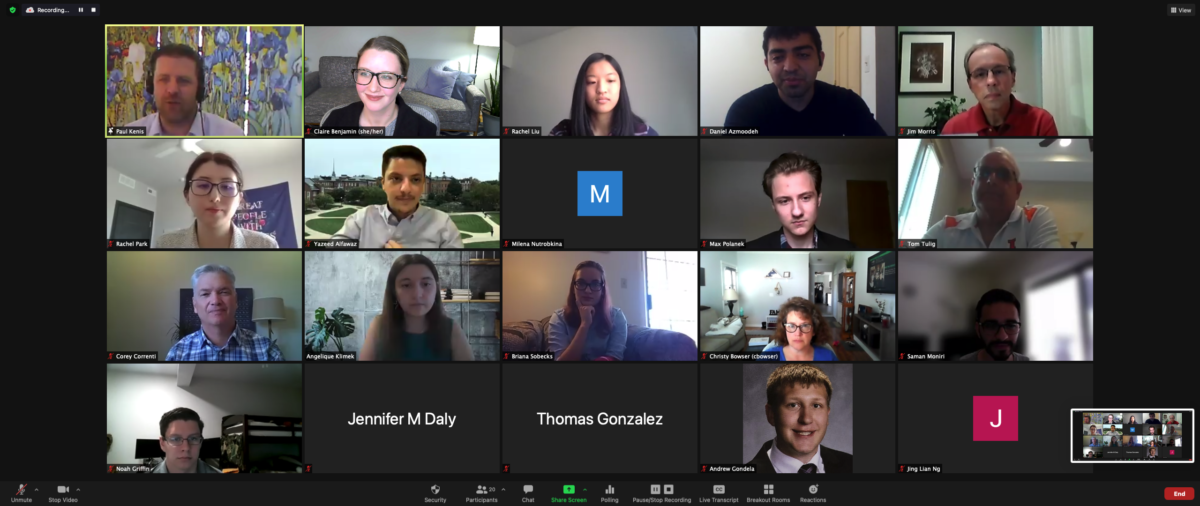Screen dimensions: 1200x506
Task: End the meeting
Action: click(1179, 494)
